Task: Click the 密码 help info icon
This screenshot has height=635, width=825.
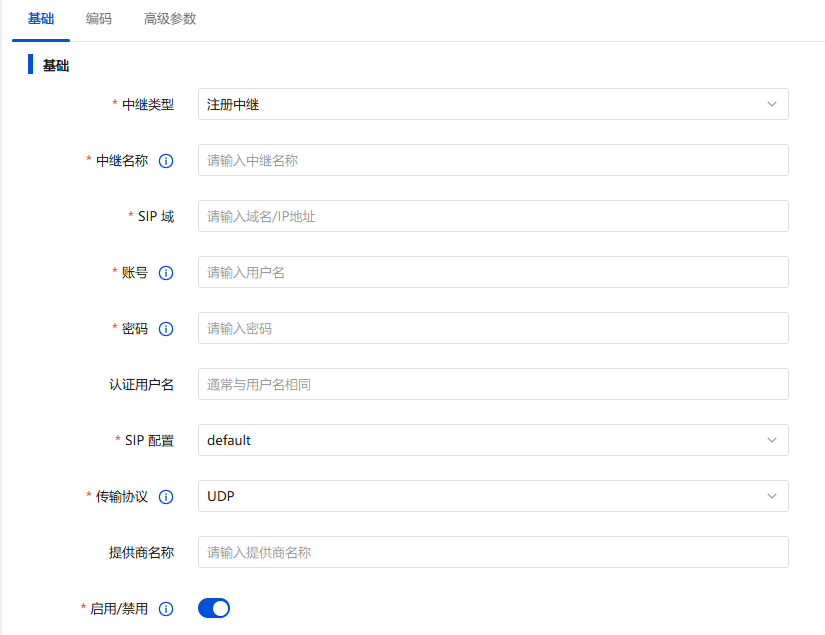Action: (x=166, y=328)
